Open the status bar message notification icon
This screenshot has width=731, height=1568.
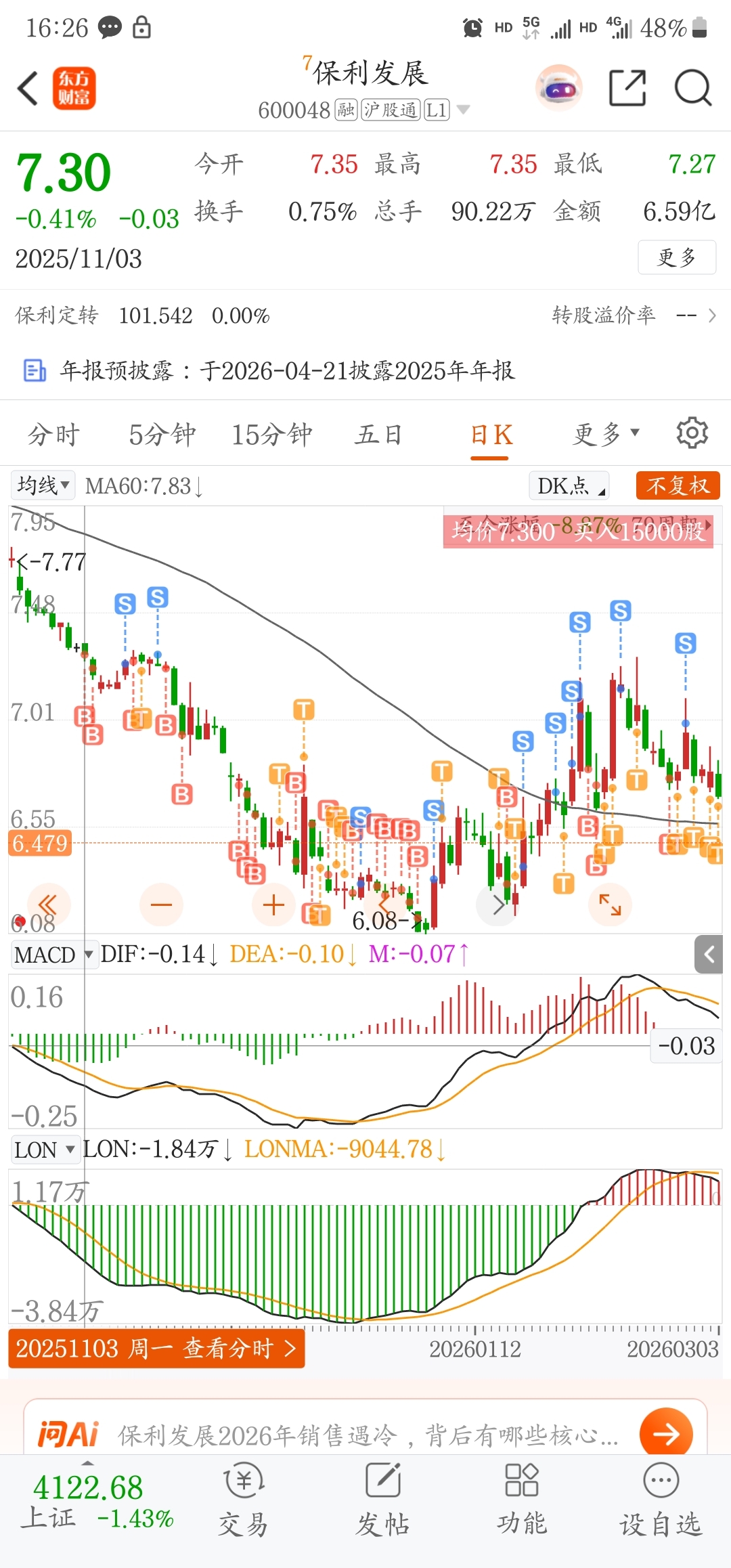[x=110, y=28]
